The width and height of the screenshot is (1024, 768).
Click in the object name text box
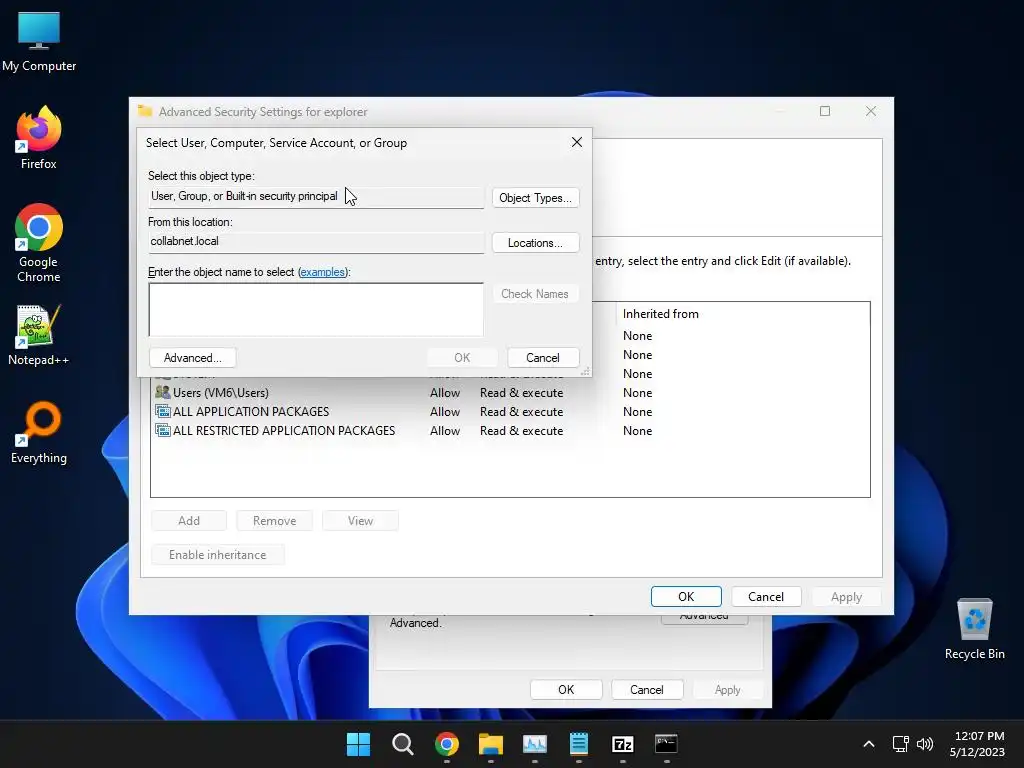pyautogui.click(x=316, y=310)
